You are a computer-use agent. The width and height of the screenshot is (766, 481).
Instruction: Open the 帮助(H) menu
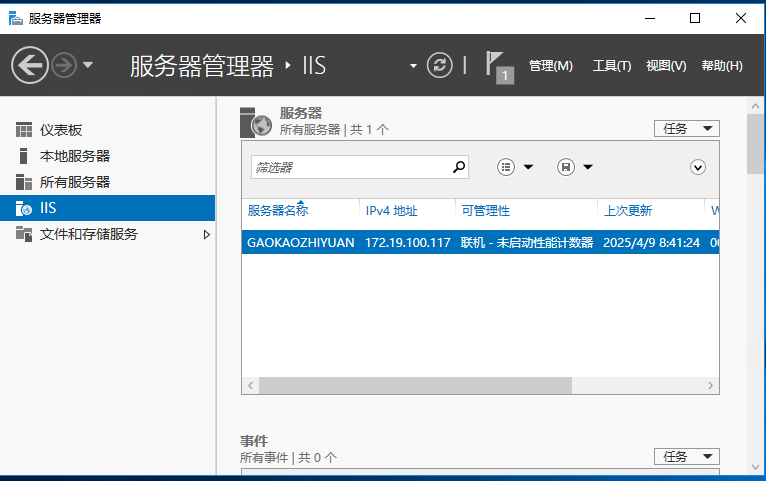[x=722, y=66]
